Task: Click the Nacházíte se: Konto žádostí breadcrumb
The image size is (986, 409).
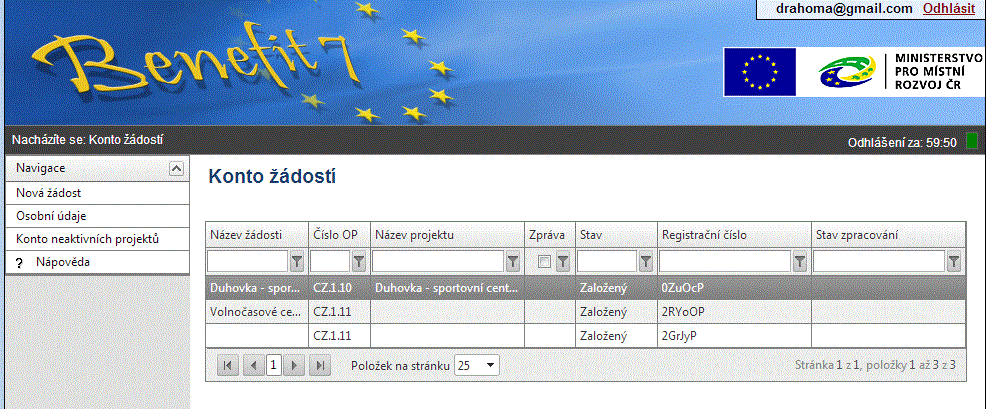Action: tap(87, 138)
